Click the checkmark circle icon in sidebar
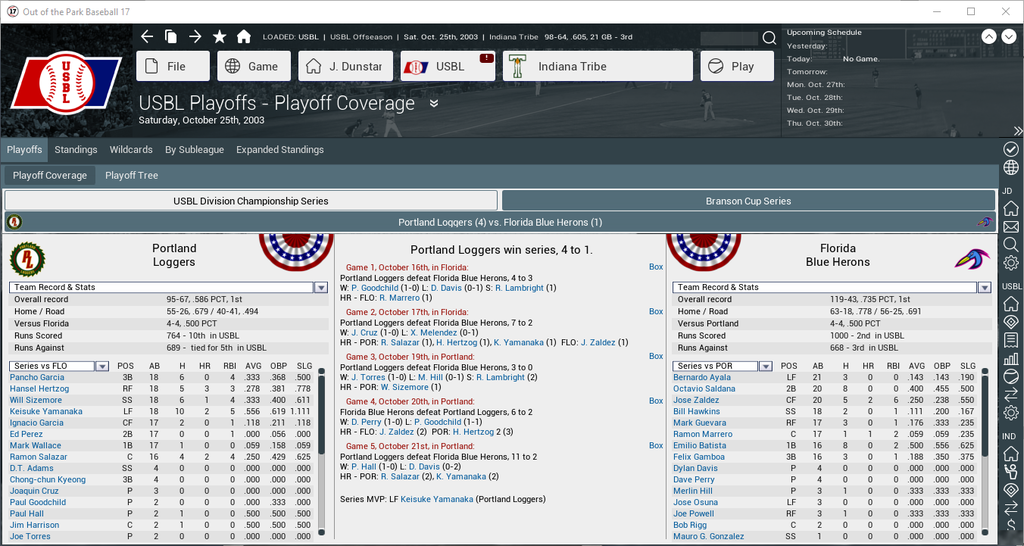Image resolution: width=1024 pixels, height=546 pixels. [1011, 149]
